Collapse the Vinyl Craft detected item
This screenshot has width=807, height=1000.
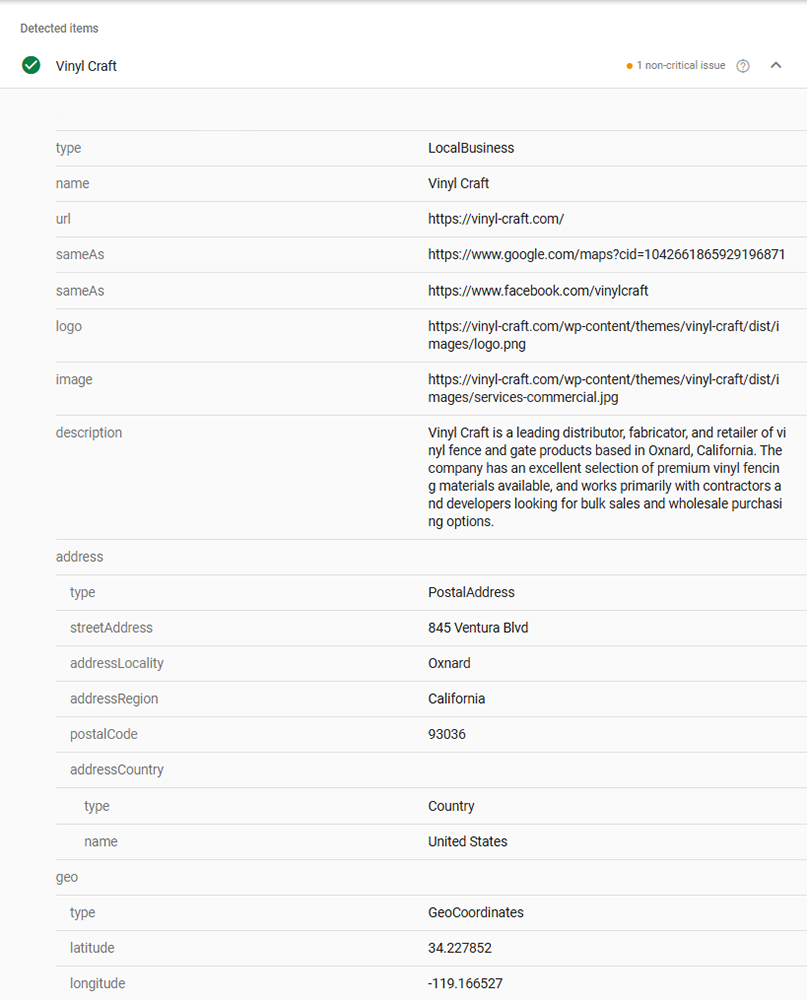click(776, 65)
